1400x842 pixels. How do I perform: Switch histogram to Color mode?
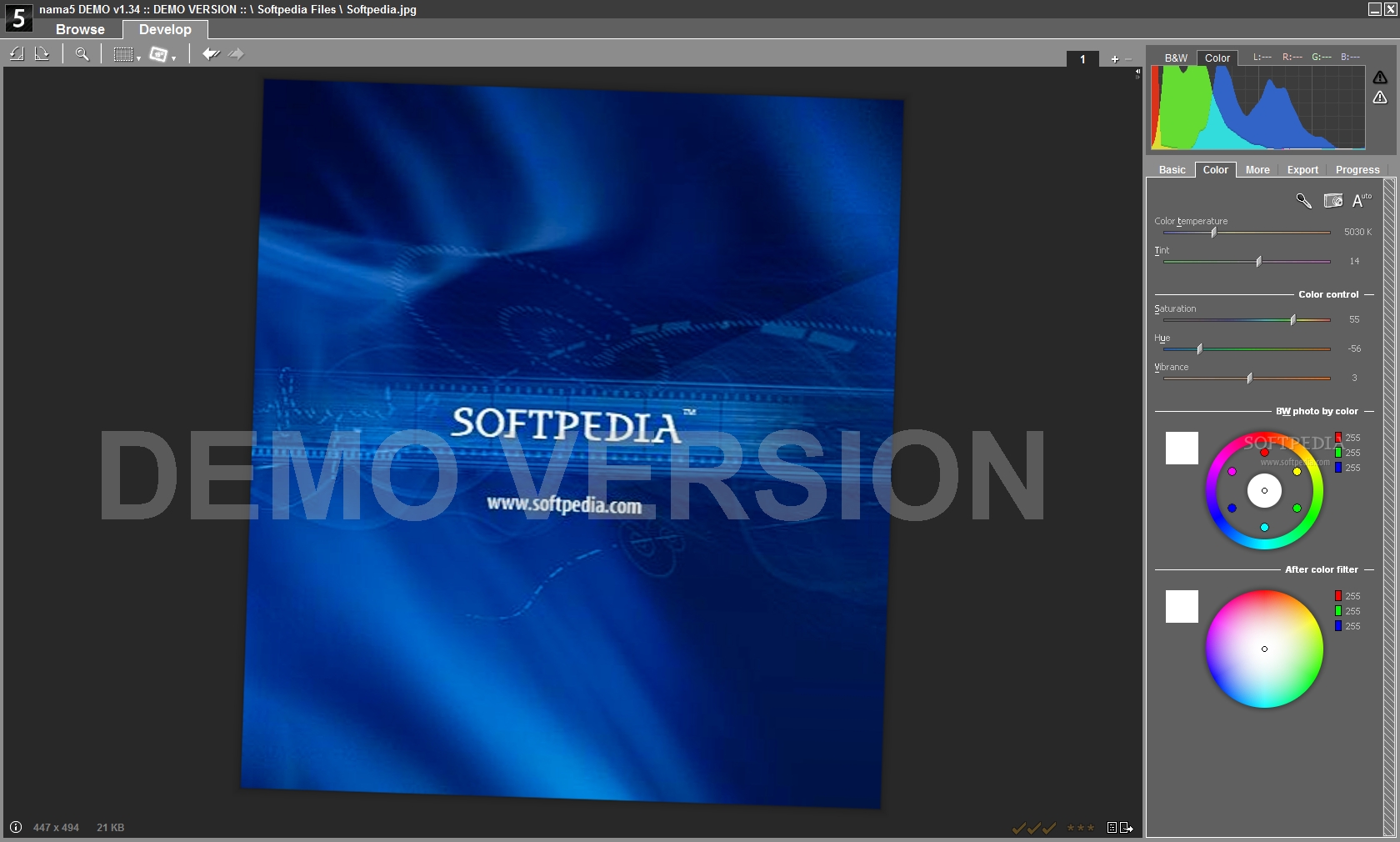[x=1217, y=58]
